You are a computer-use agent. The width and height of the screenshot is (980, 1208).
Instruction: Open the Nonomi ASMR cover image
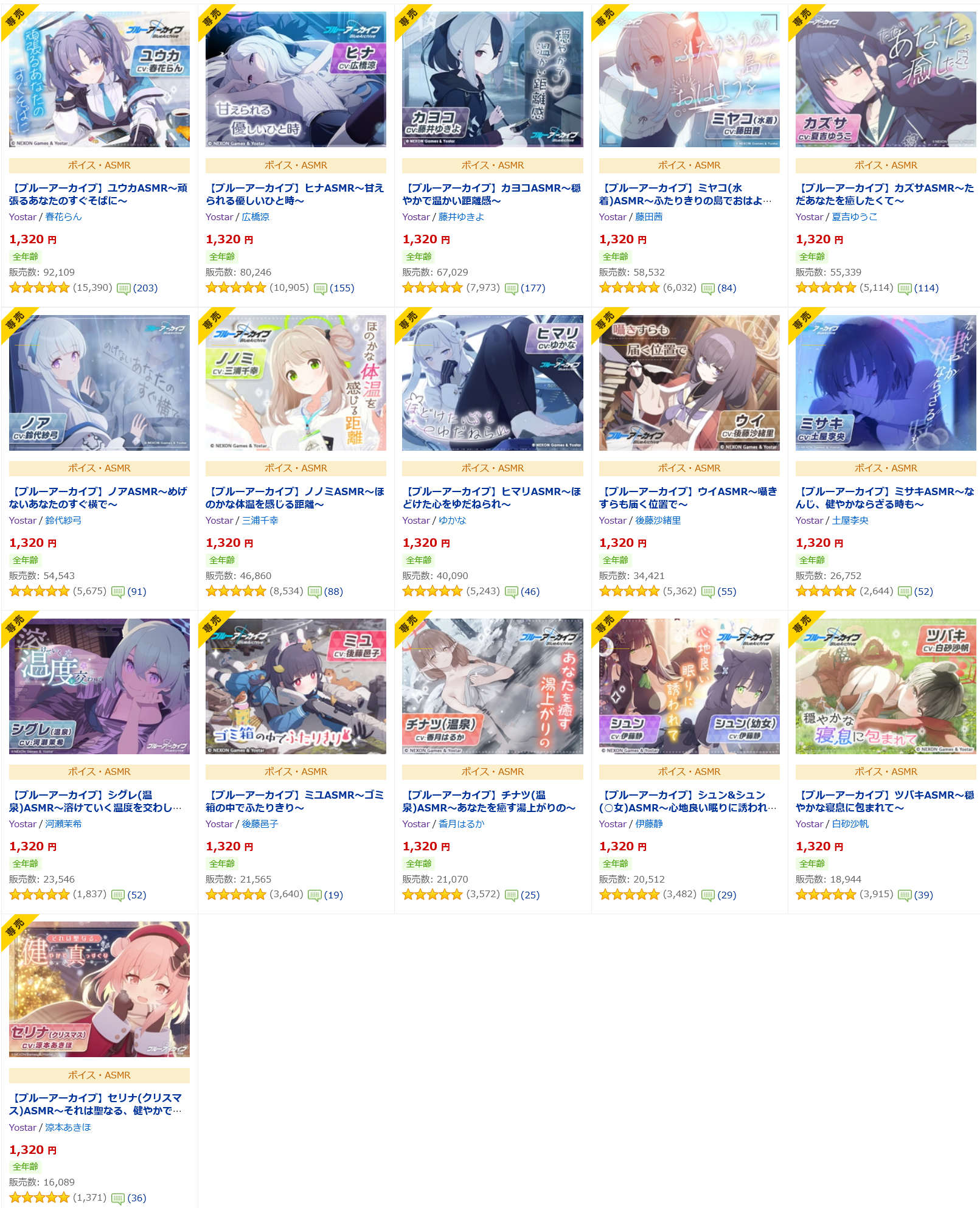point(296,383)
